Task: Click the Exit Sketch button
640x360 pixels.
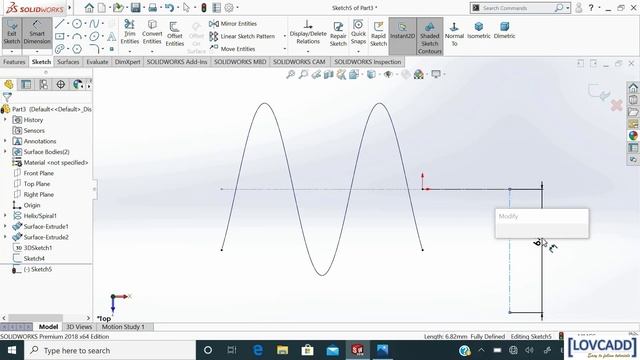Action: 11,33
